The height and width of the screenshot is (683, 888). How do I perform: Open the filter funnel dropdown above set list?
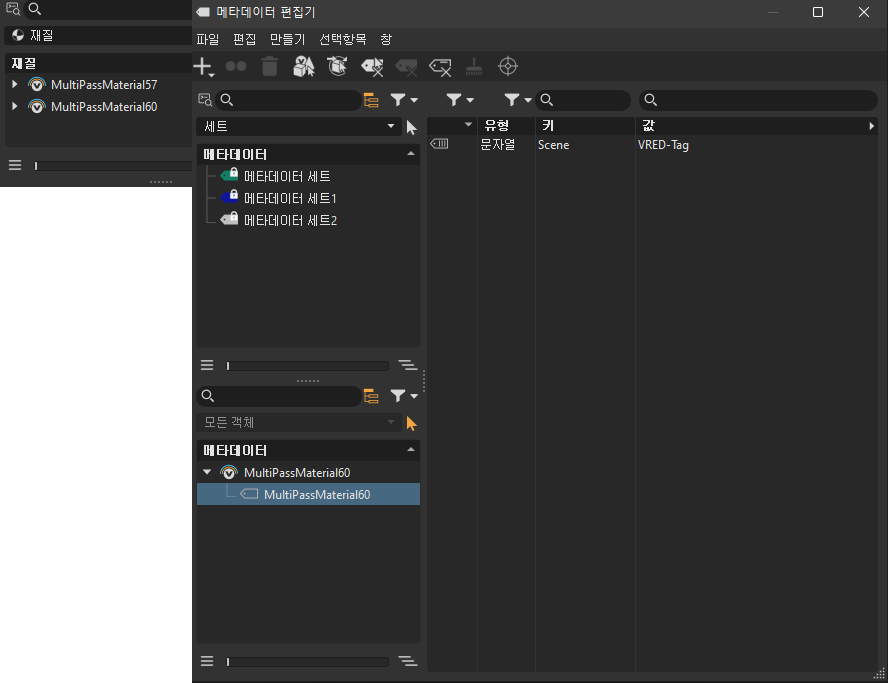(404, 100)
